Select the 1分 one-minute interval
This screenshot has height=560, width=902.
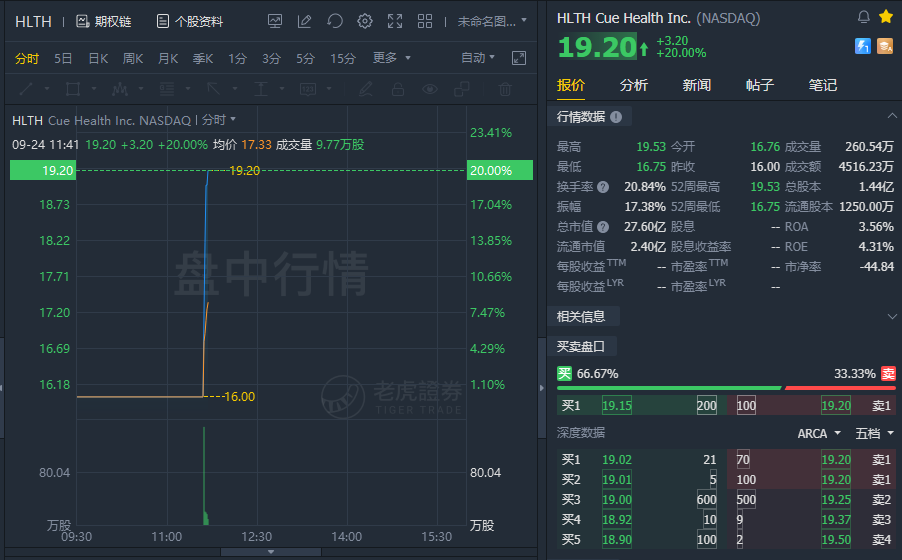[x=237, y=59]
